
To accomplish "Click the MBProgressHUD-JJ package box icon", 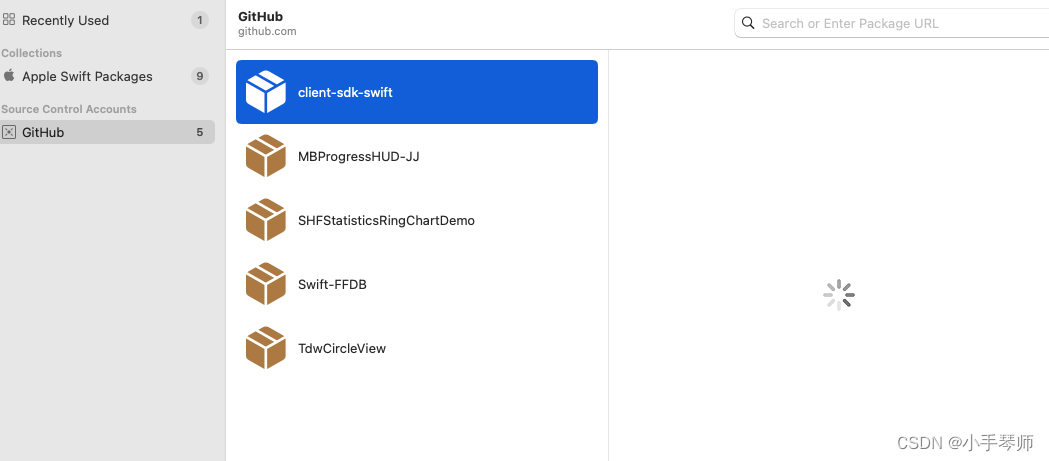I will (x=266, y=156).
